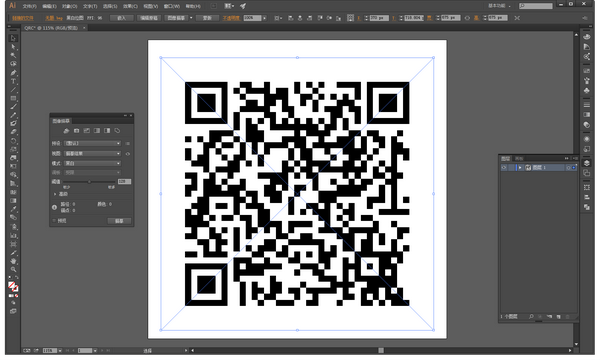Viewport: 600px width, 360px height.
Task: Open the Type menu
Action: pyautogui.click(x=90, y=6)
